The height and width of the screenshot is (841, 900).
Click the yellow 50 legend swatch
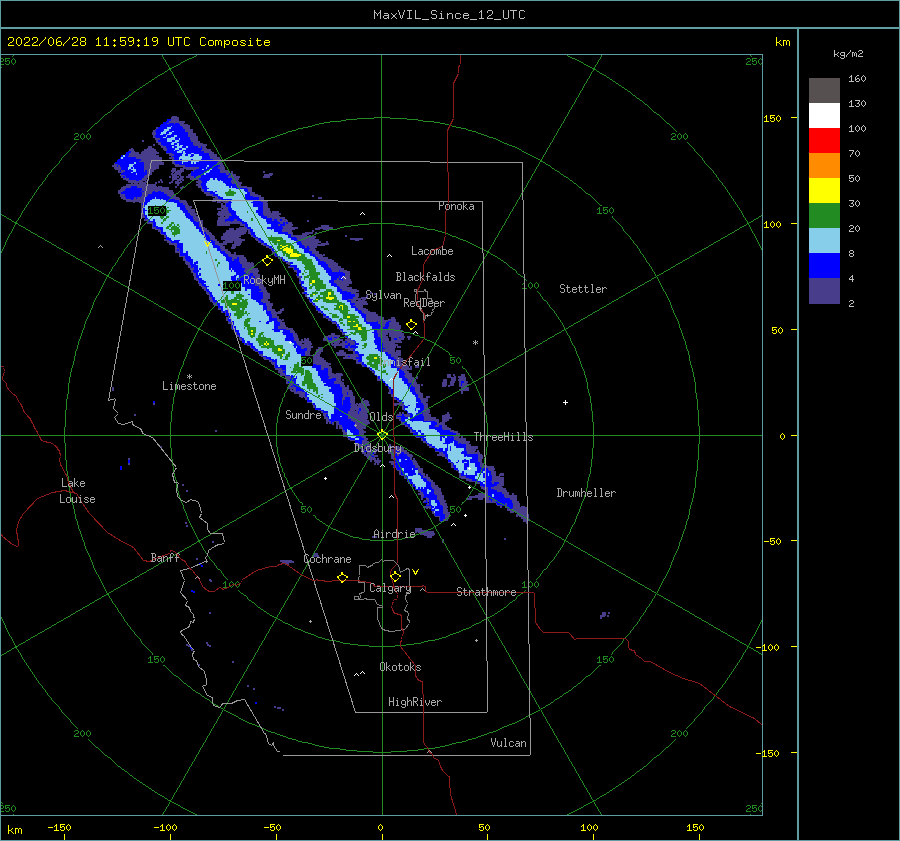tap(824, 191)
